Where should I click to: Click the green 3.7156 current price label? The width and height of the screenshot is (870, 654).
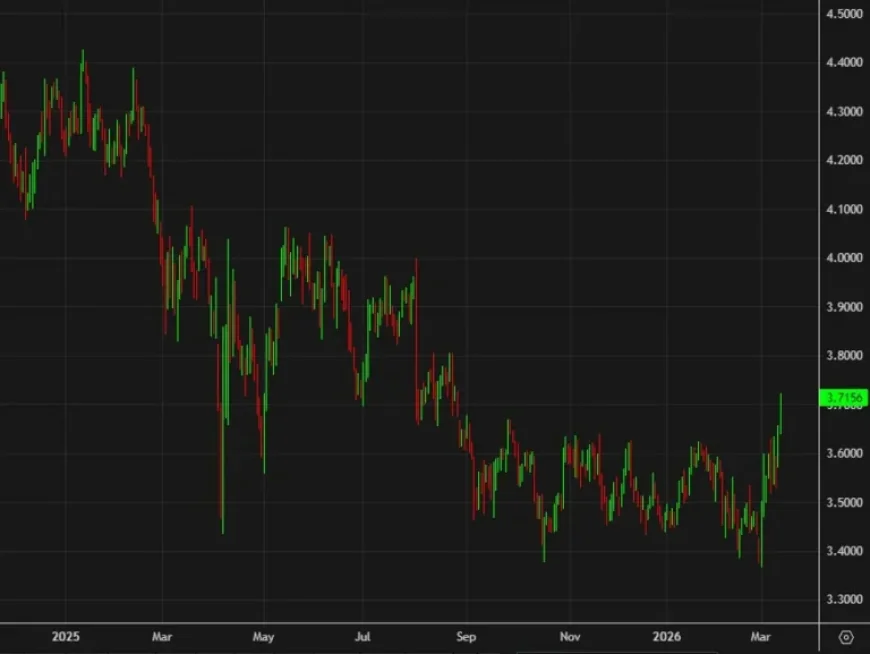pos(843,399)
